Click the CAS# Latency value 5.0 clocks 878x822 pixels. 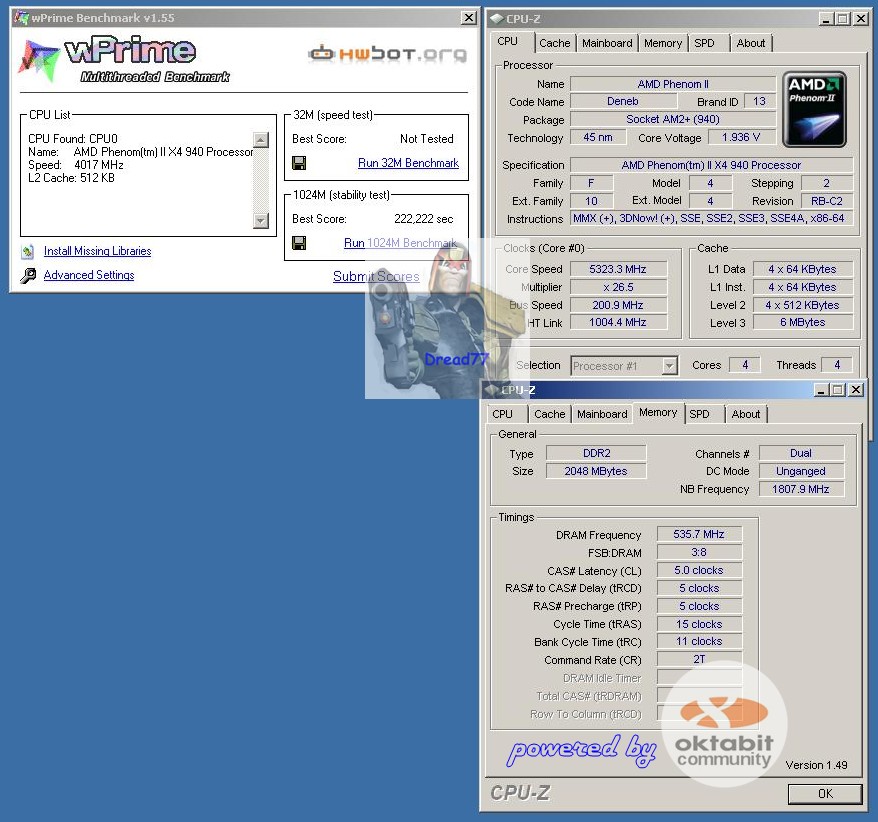(x=699, y=570)
